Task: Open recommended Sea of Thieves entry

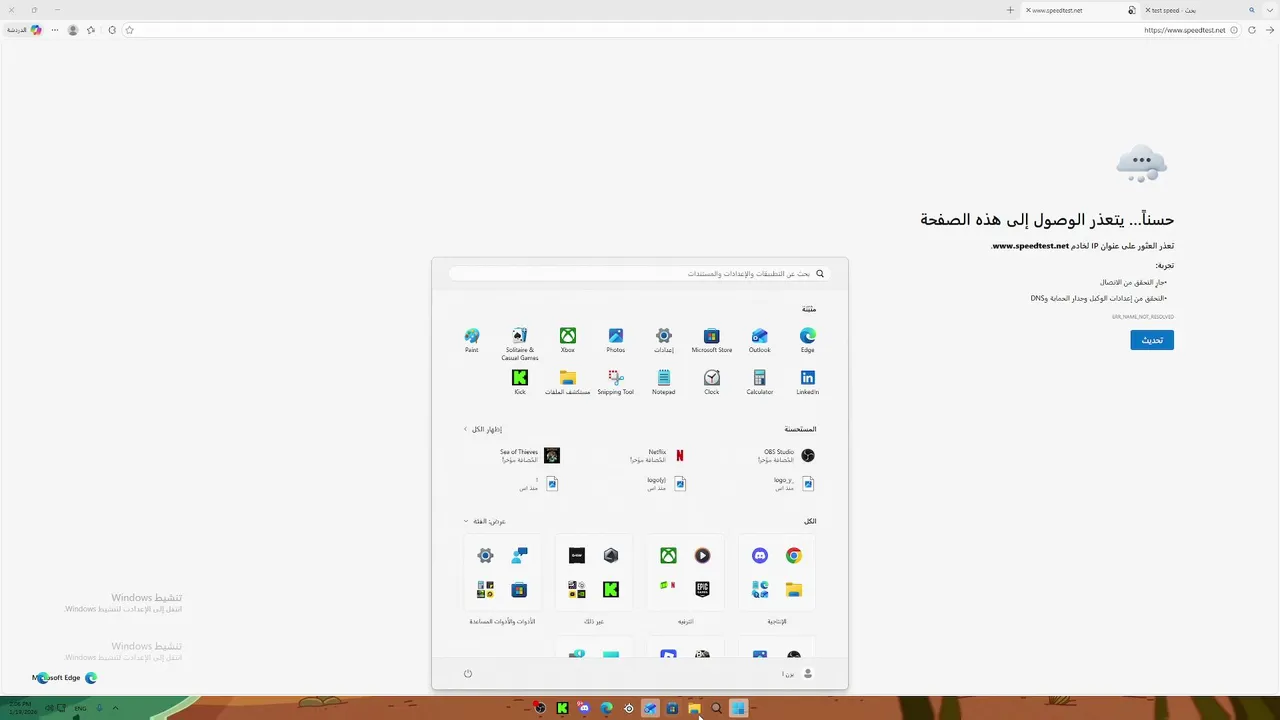Action: click(530, 455)
